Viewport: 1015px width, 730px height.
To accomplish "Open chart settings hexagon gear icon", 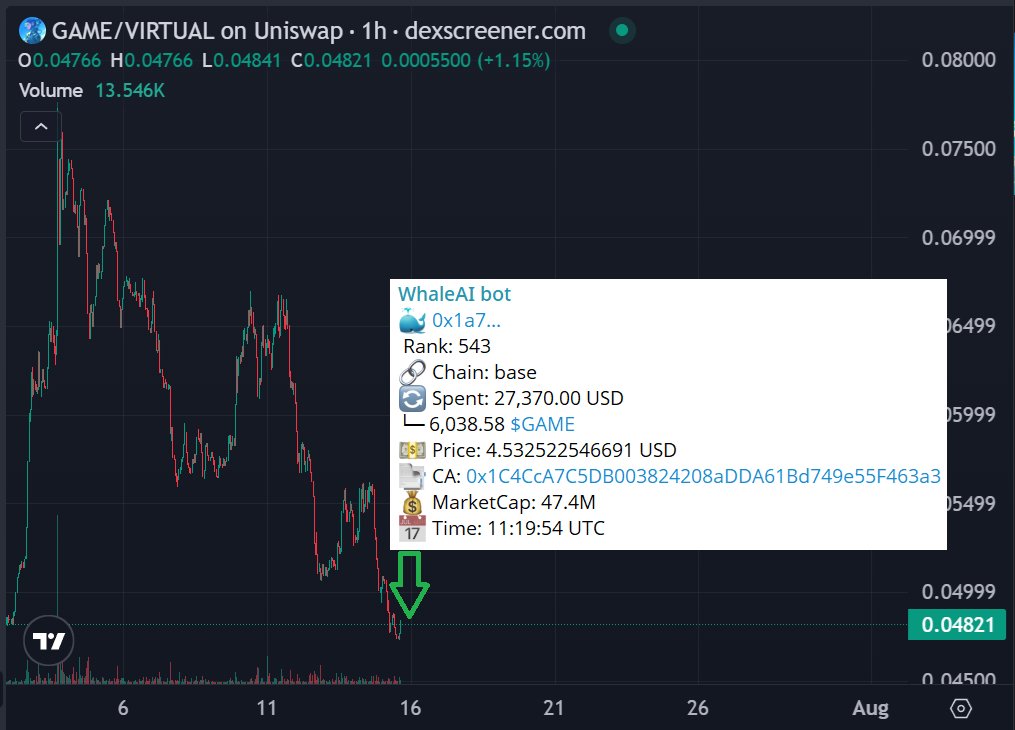I will click(x=961, y=709).
